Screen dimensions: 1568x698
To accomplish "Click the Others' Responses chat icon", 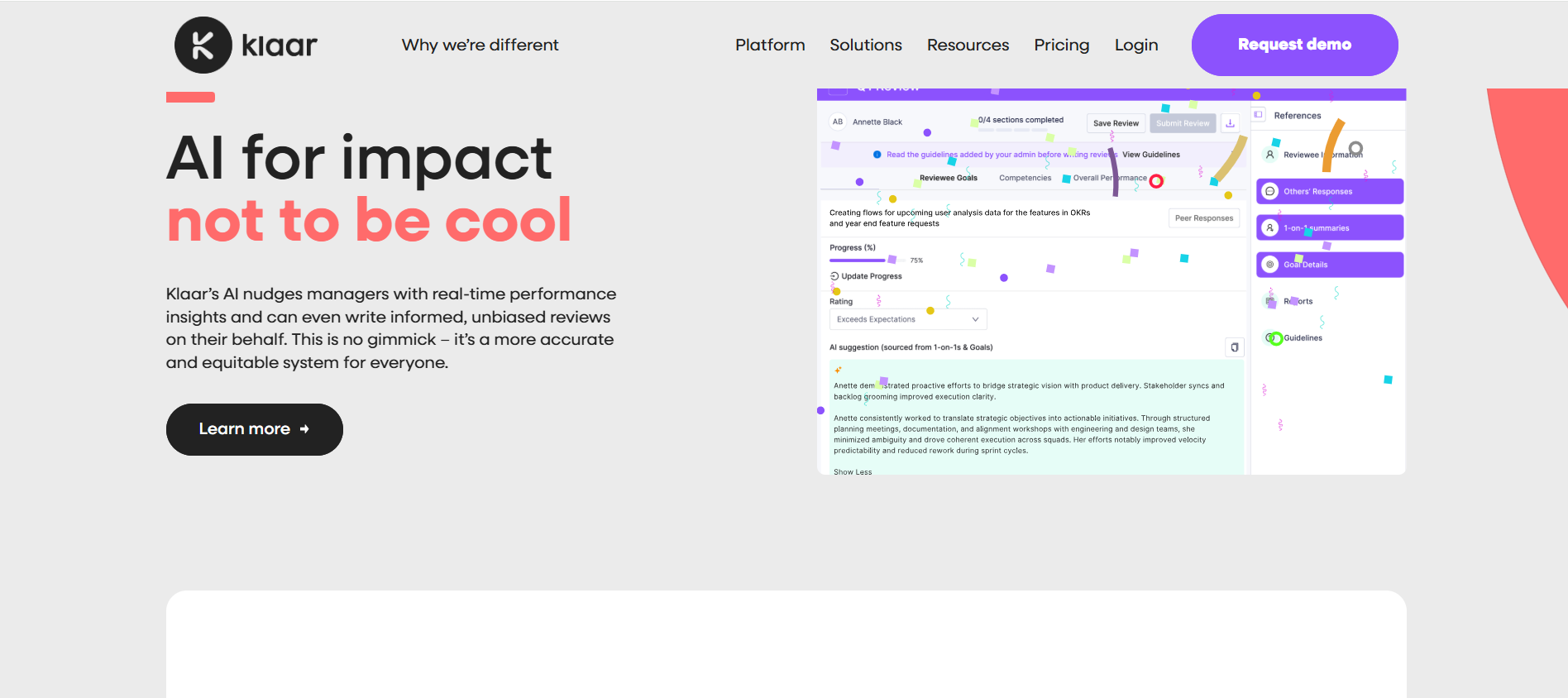I will tap(1270, 191).
